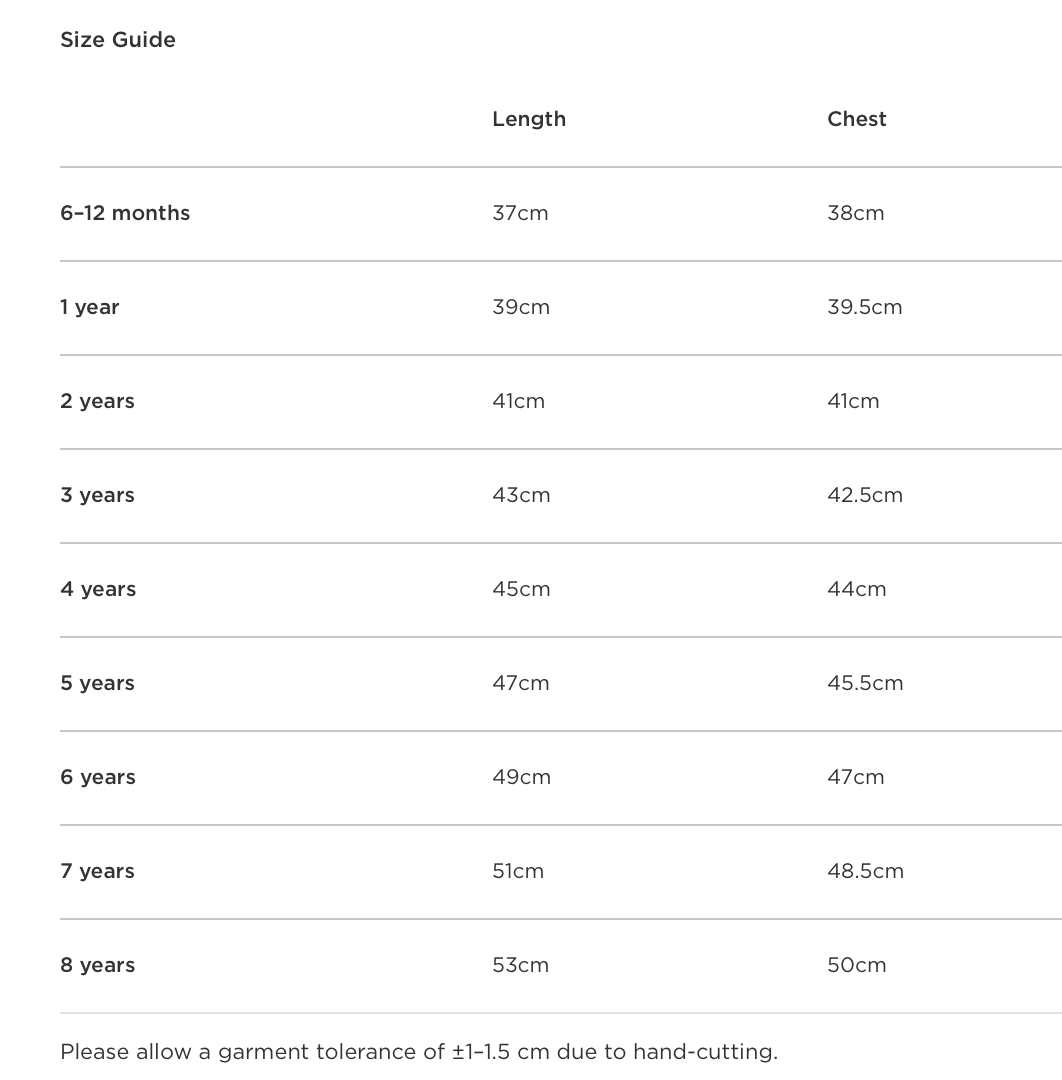Click the Chest column header
The height and width of the screenshot is (1080, 1062).
857,119
